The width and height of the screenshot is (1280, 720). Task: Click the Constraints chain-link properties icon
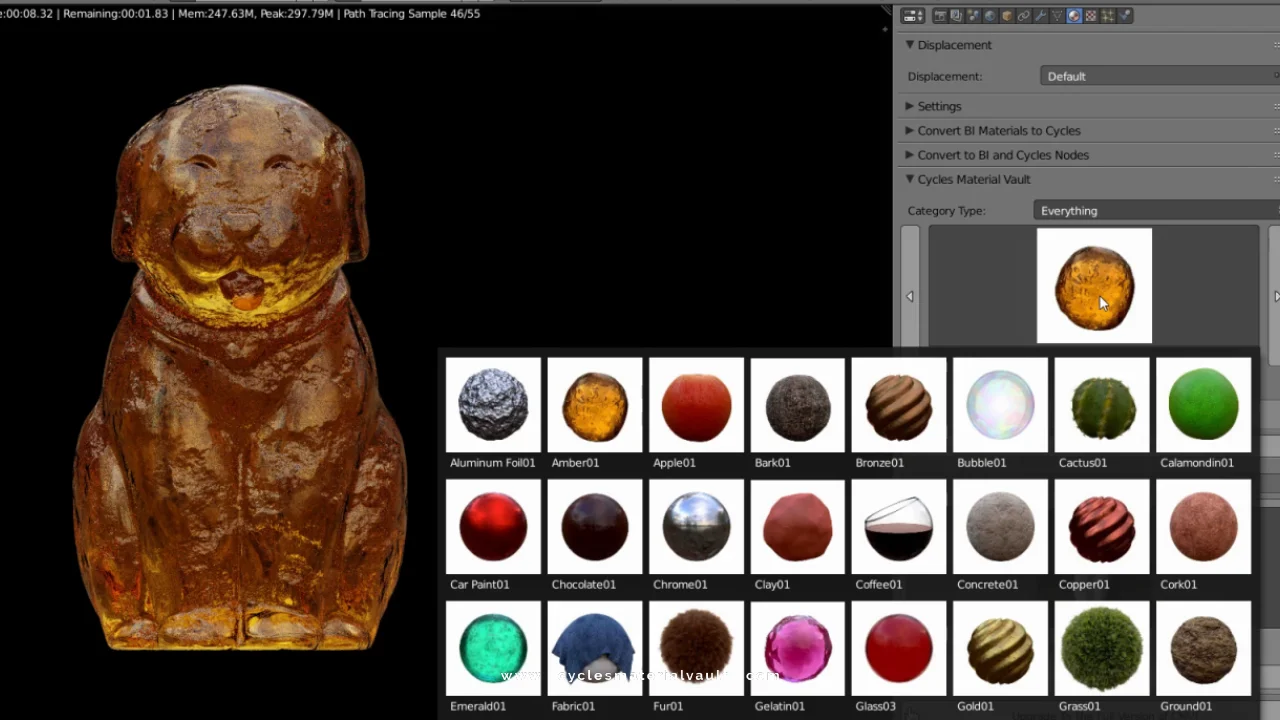(x=1023, y=15)
